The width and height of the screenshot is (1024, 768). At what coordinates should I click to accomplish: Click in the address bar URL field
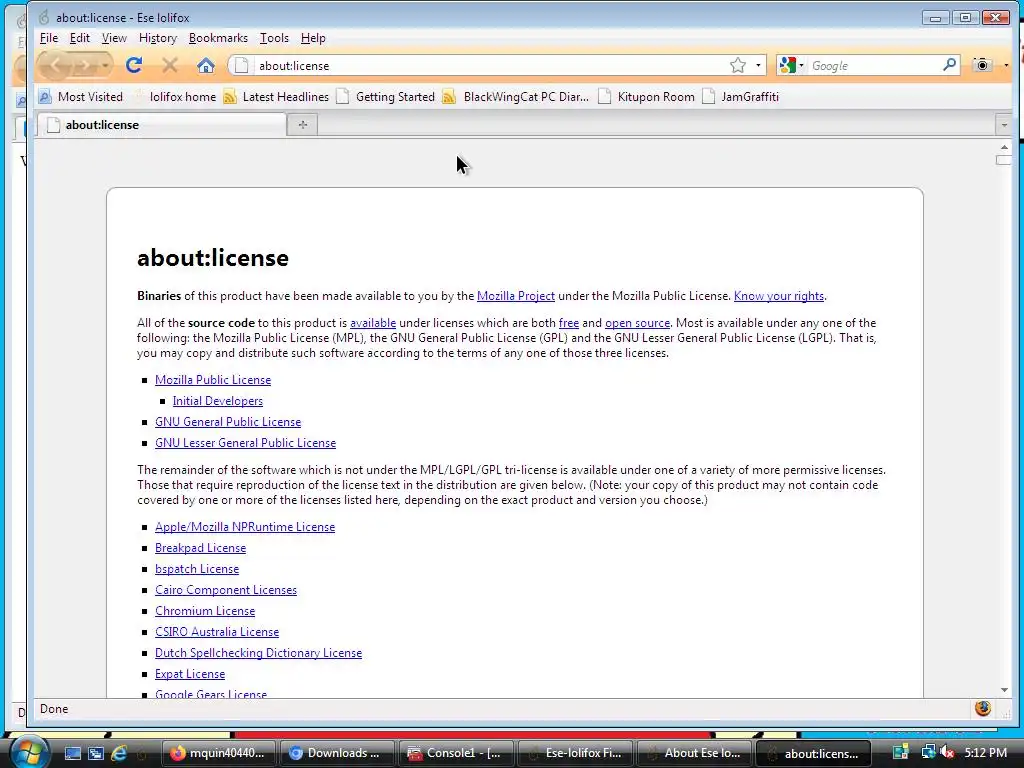tap(490, 65)
